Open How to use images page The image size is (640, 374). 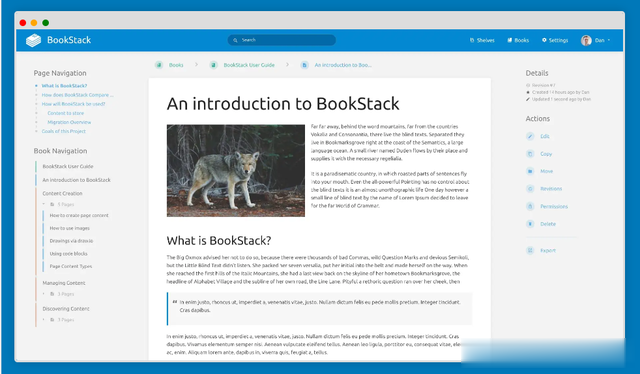69,228
